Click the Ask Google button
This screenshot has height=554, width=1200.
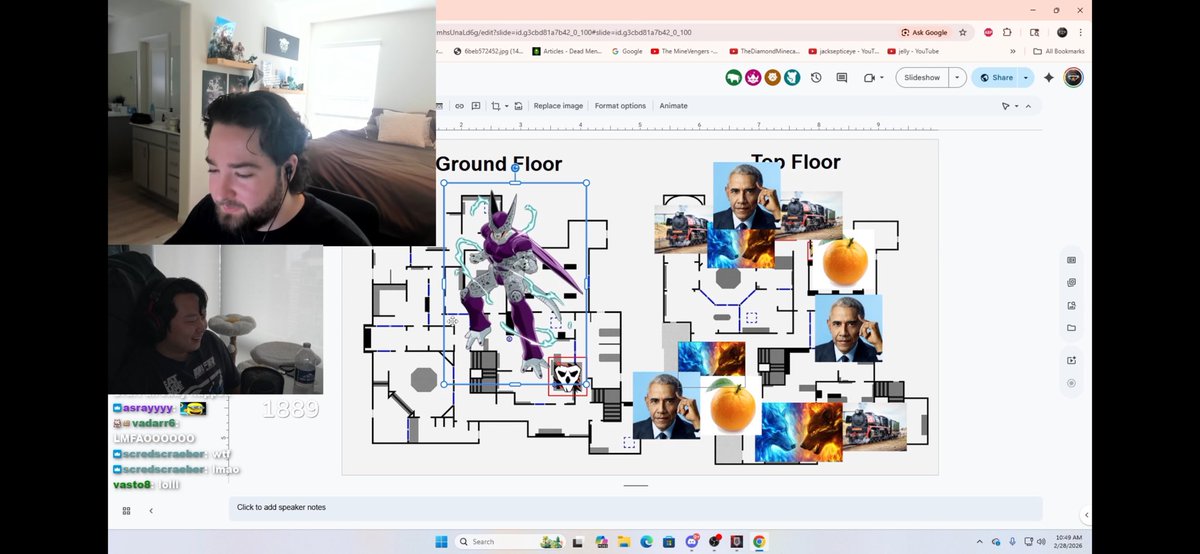(x=924, y=32)
